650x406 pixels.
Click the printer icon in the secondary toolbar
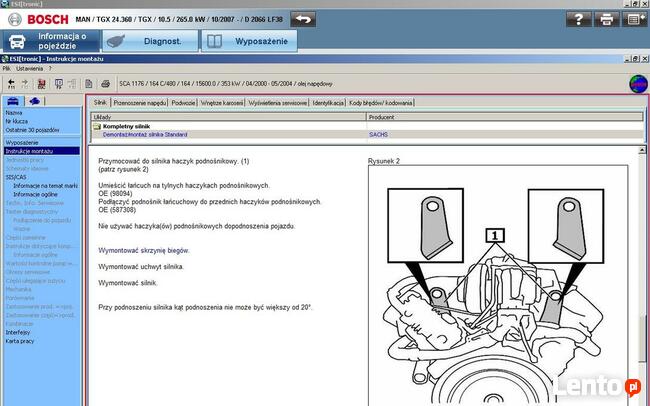coord(106,84)
